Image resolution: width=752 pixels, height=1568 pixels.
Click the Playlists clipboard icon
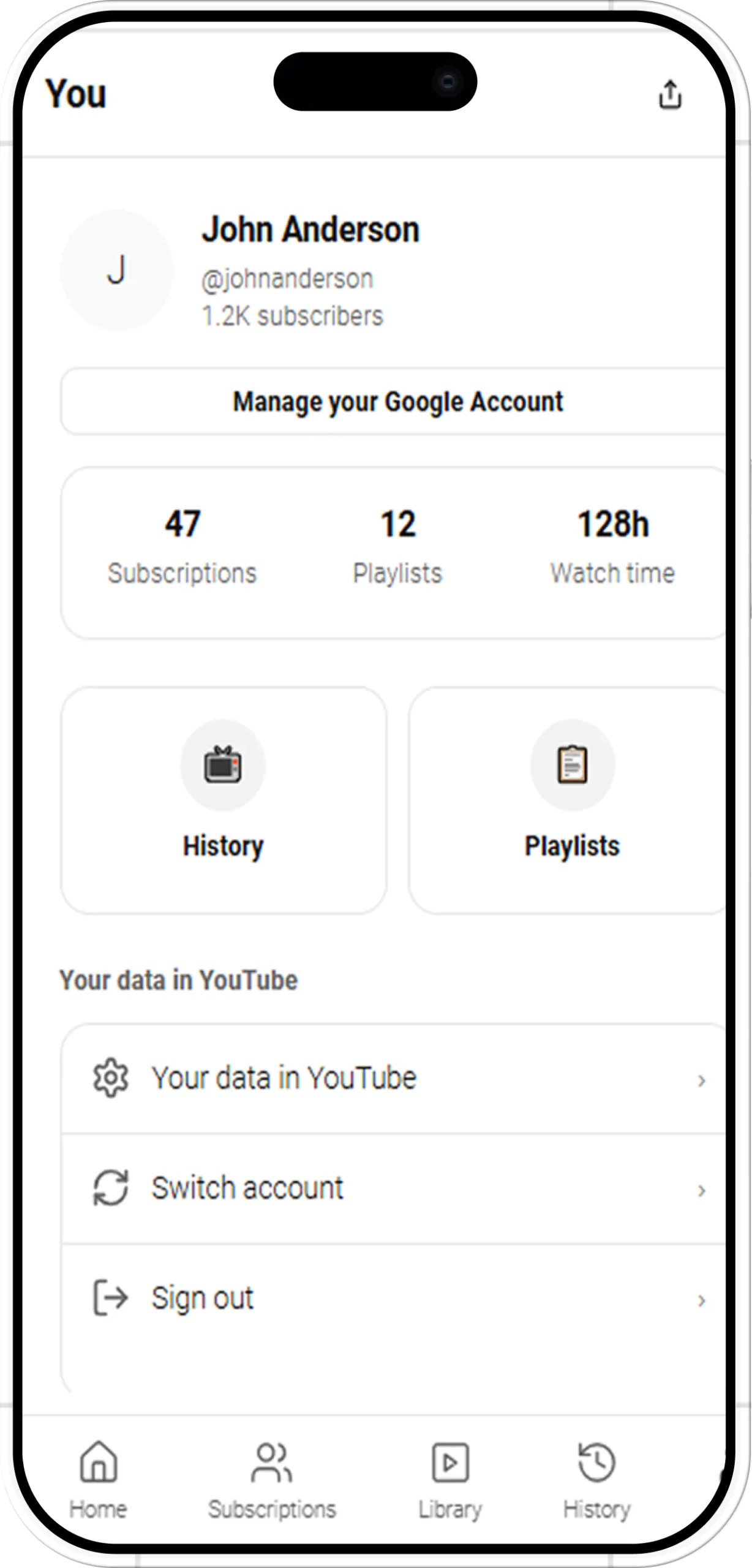(573, 764)
